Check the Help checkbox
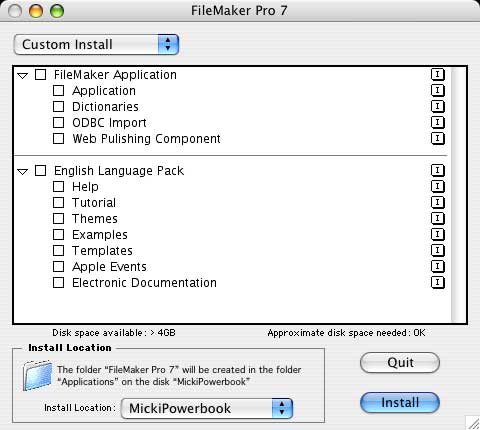The width and height of the screenshot is (480, 430). (58, 186)
